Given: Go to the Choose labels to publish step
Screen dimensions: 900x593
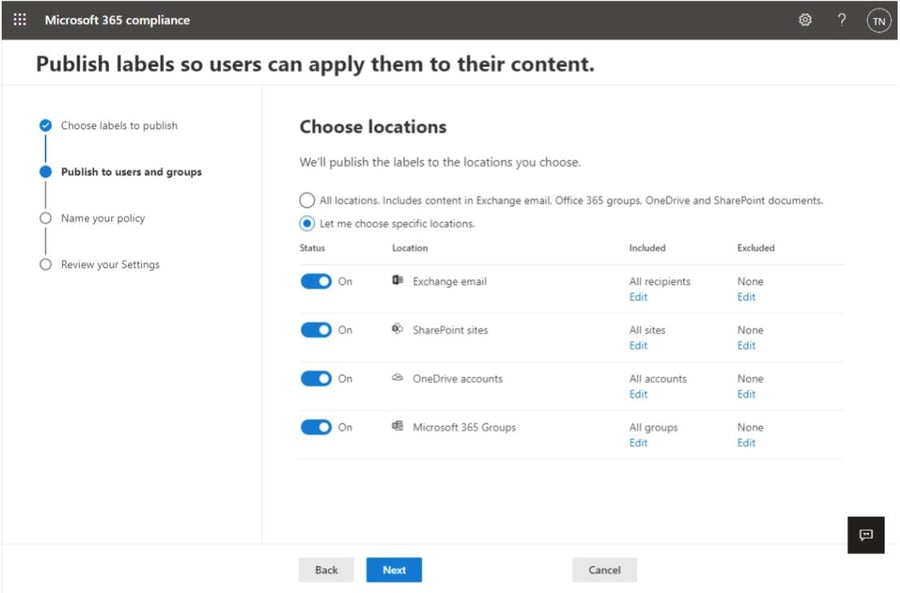Looking at the screenshot, I should pos(119,125).
